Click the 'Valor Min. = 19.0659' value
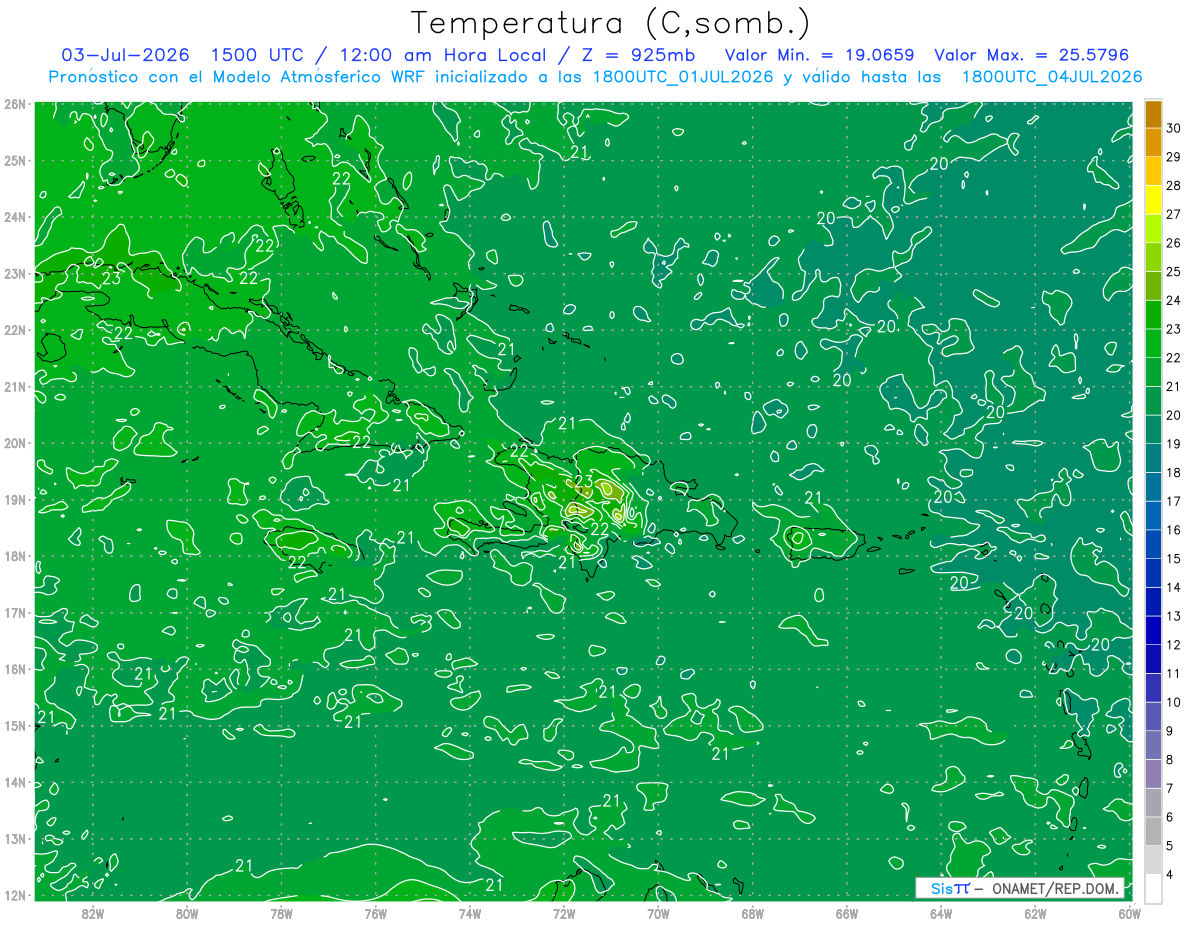The height and width of the screenshot is (927, 1200). pyautogui.click(x=819, y=55)
